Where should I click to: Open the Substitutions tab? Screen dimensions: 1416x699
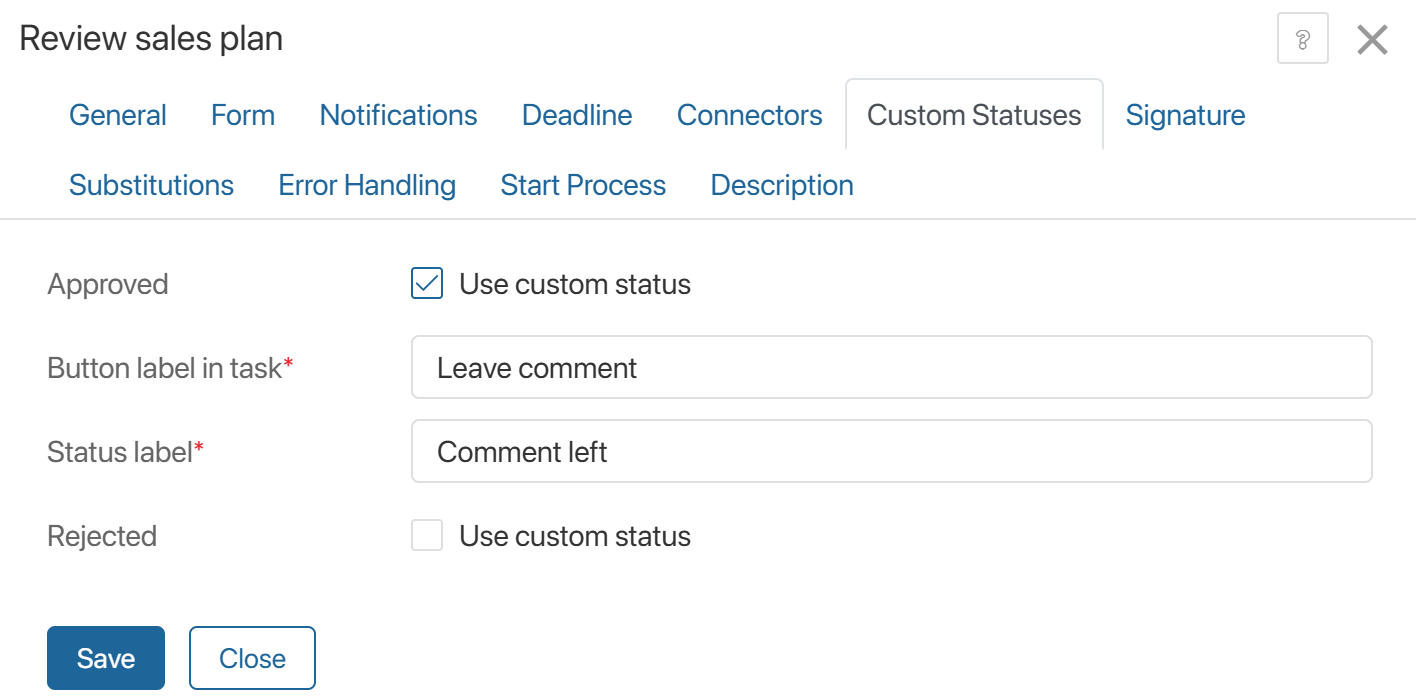click(x=152, y=185)
